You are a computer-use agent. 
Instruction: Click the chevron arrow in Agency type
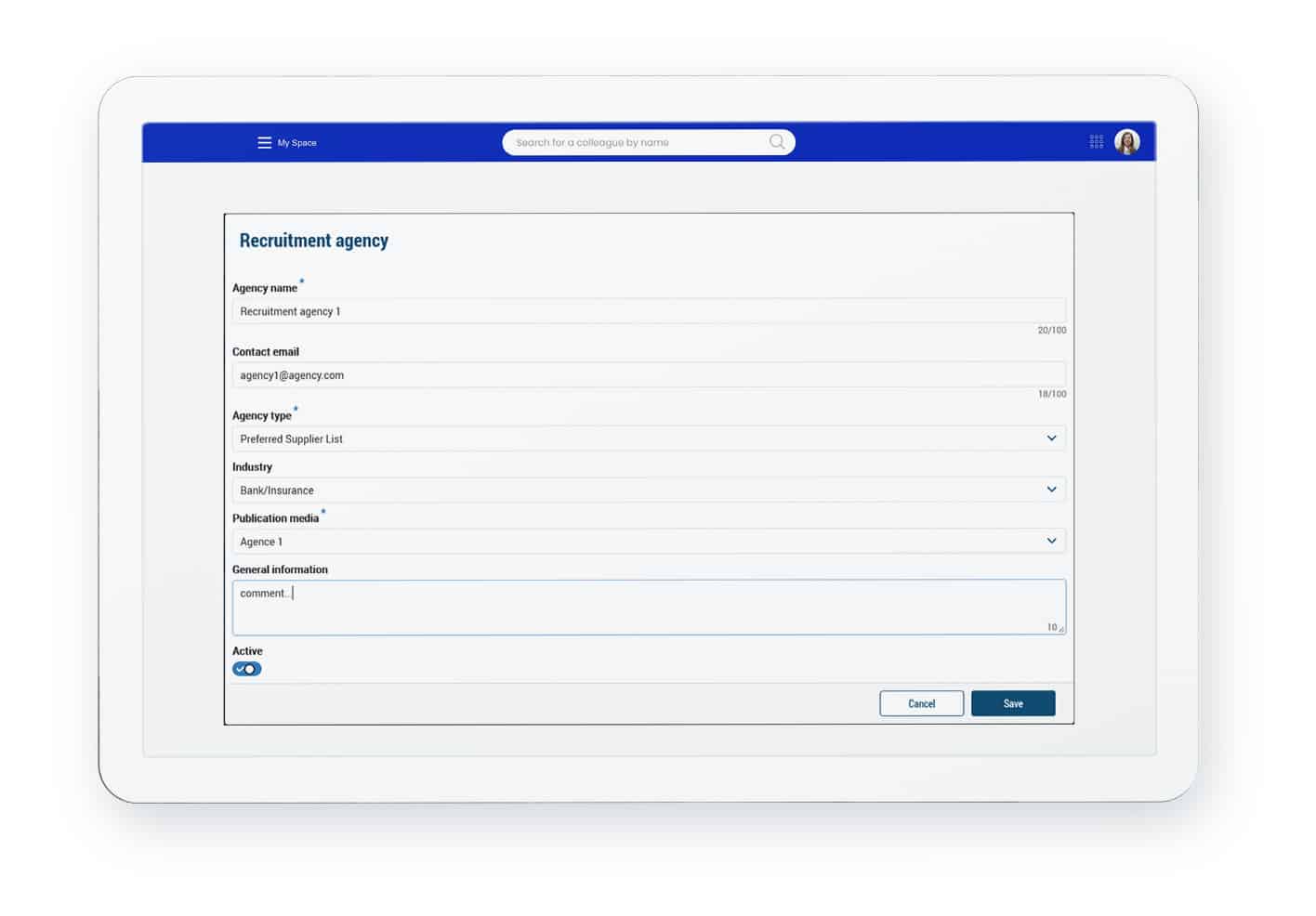coord(1051,438)
